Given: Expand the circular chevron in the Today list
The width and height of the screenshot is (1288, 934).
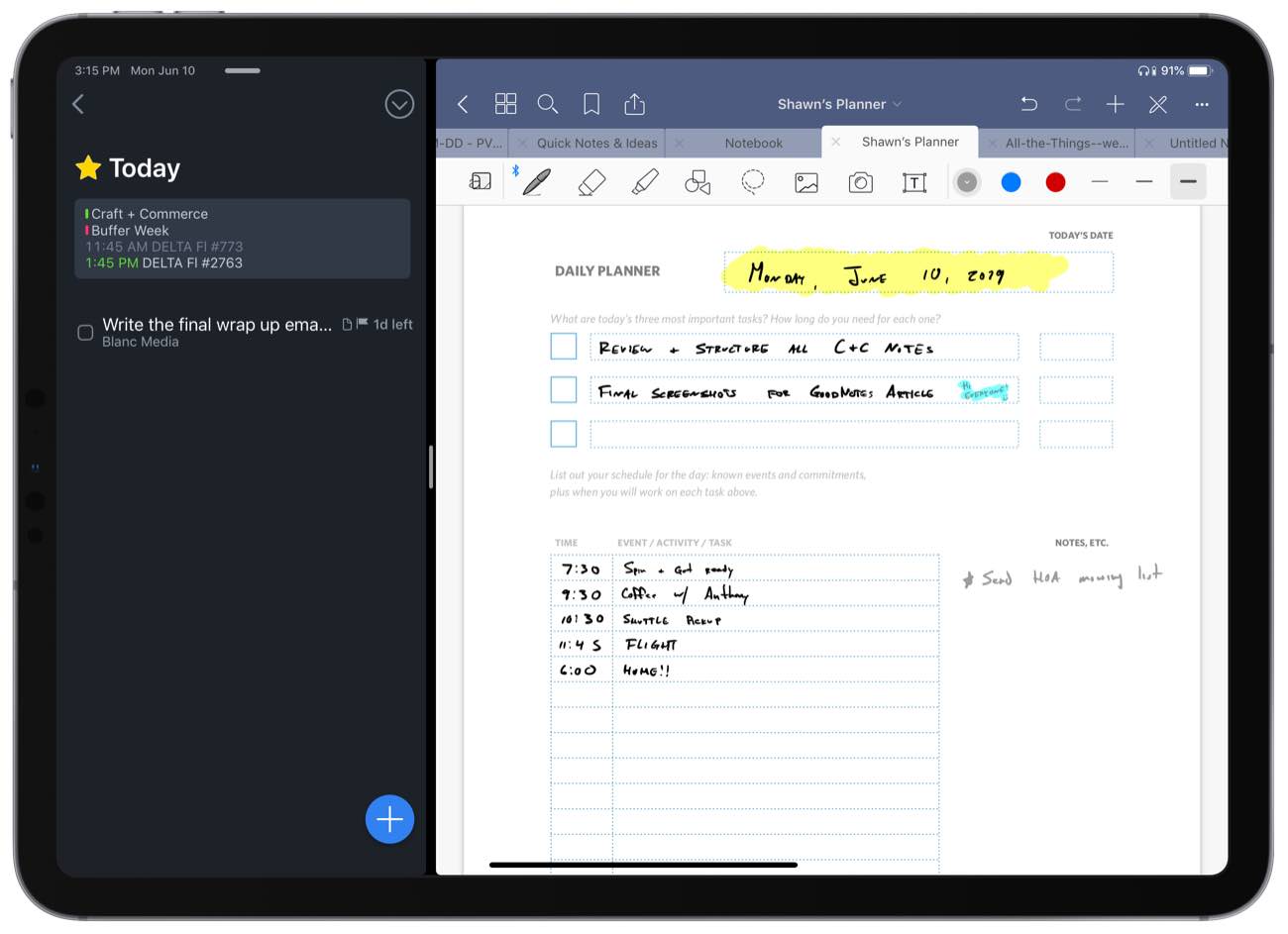Looking at the screenshot, I should (x=398, y=103).
